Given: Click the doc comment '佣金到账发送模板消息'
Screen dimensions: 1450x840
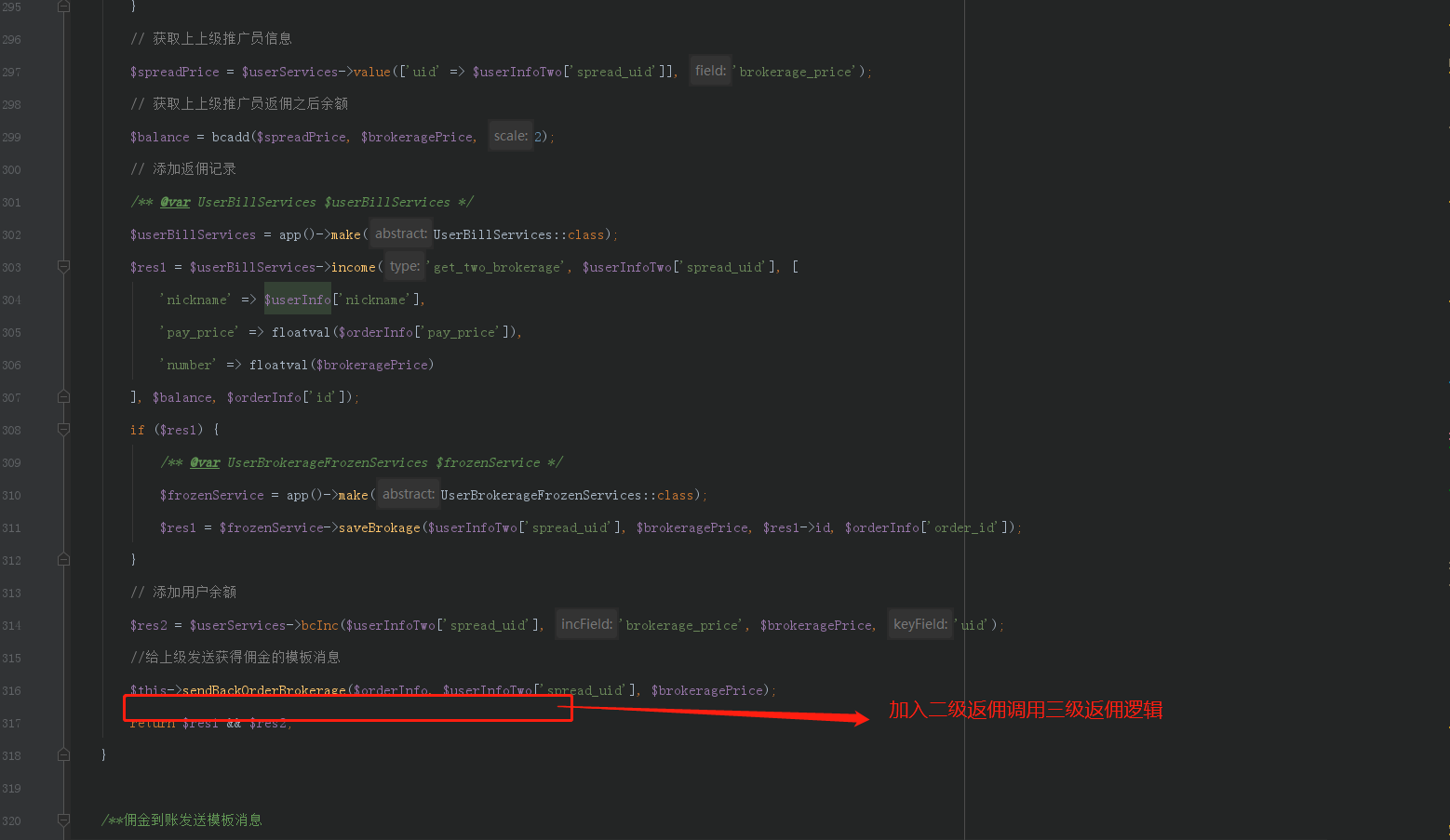Looking at the screenshot, I should [193, 820].
